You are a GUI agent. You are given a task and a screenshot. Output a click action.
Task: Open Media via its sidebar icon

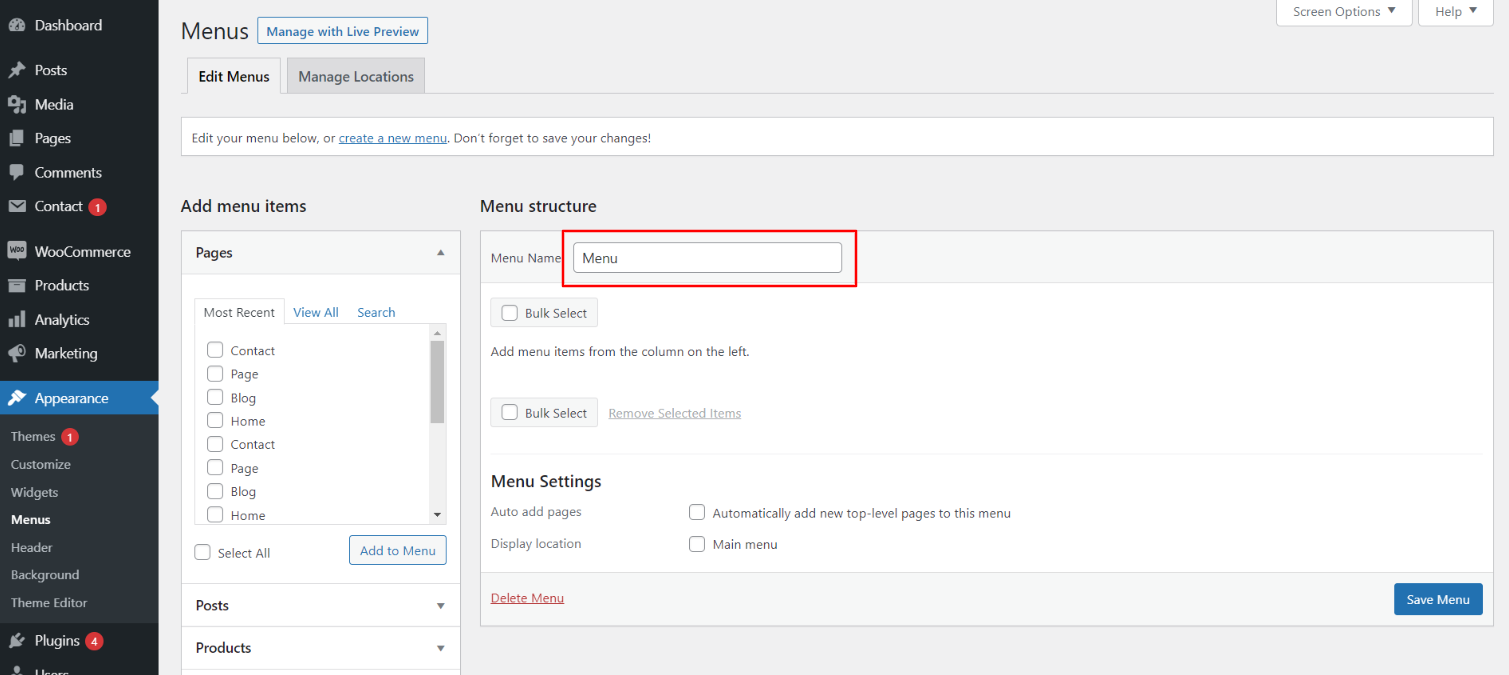(x=16, y=104)
